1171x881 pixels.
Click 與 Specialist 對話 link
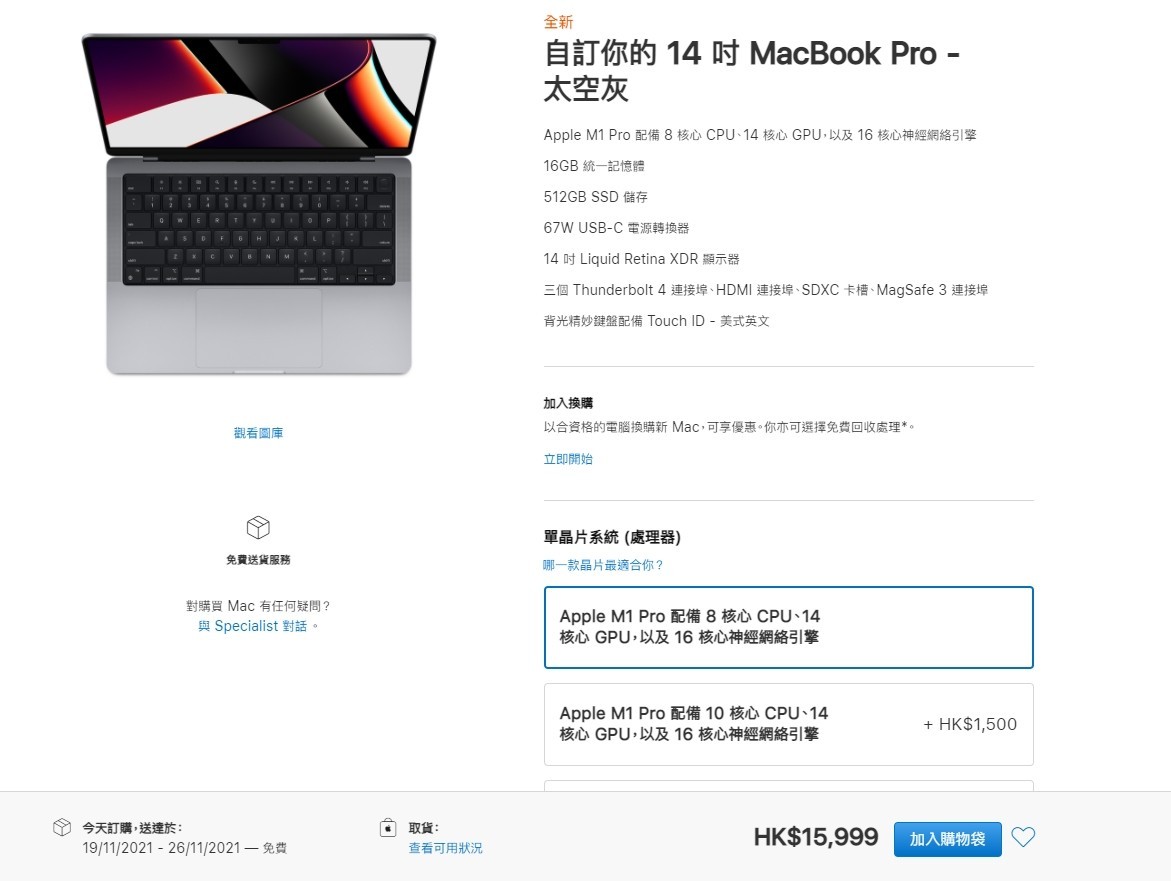(253, 626)
